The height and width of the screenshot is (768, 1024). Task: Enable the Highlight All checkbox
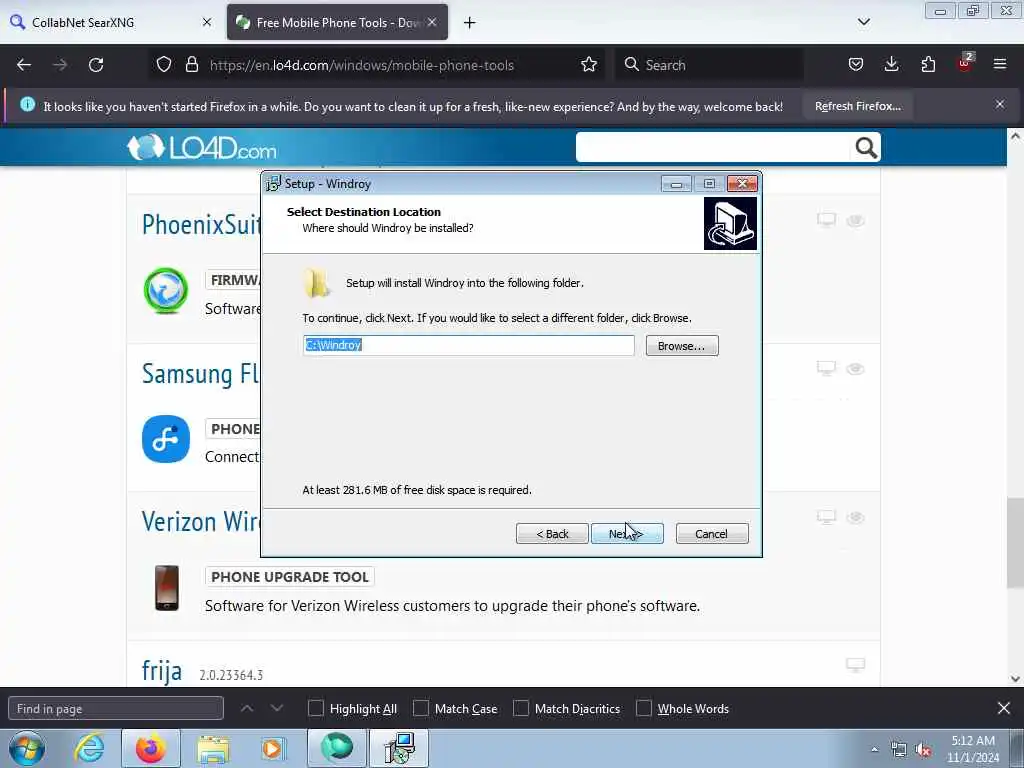click(x=315, y=708)
